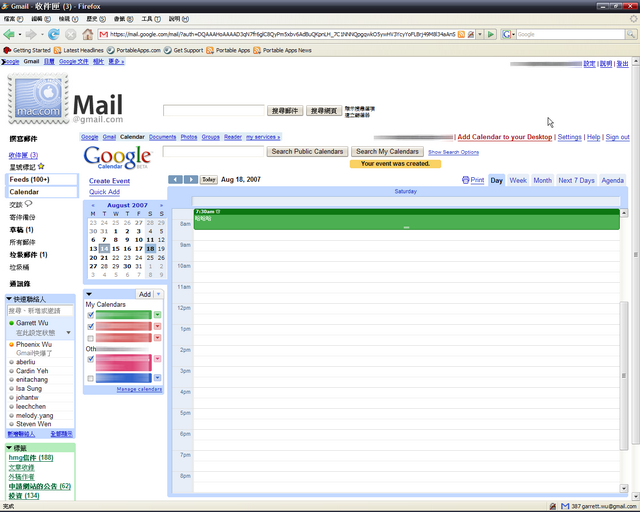Viewport: 640px width, 512px height.
Task: Click the Firefox back arrow button
Action: pyautogui.click(x=9, y=35)
